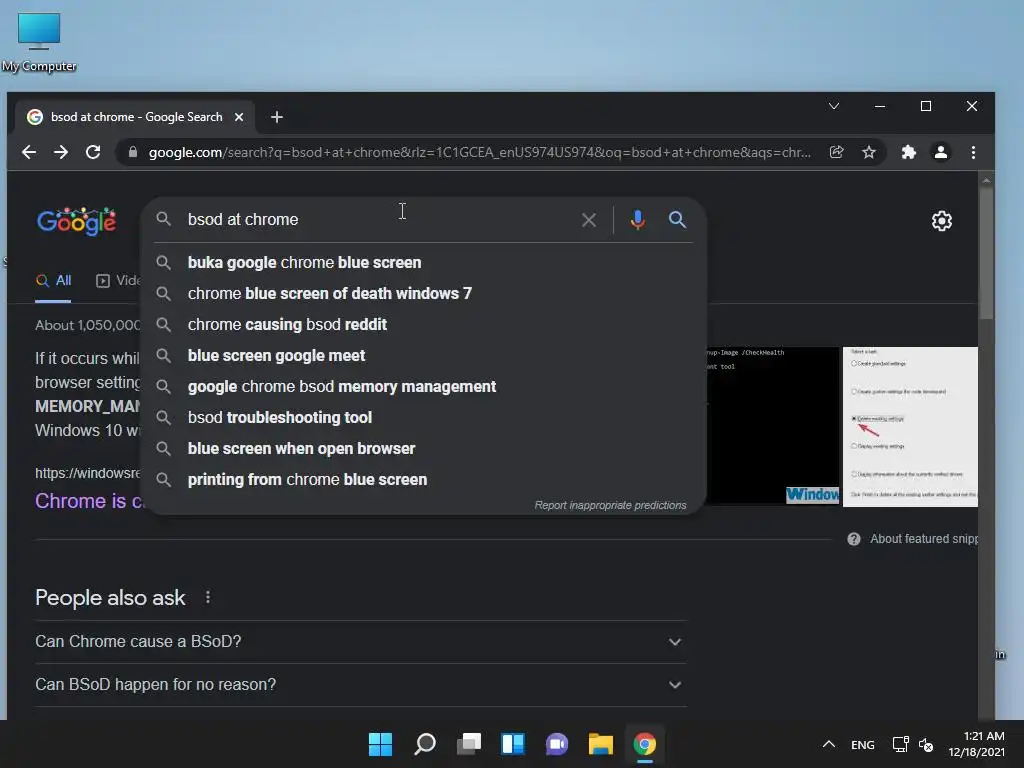The width and height of the screenshot is (1024, 768).
Task: Close the 'bsod at chrome' tab
Action: tap(239, 117)
